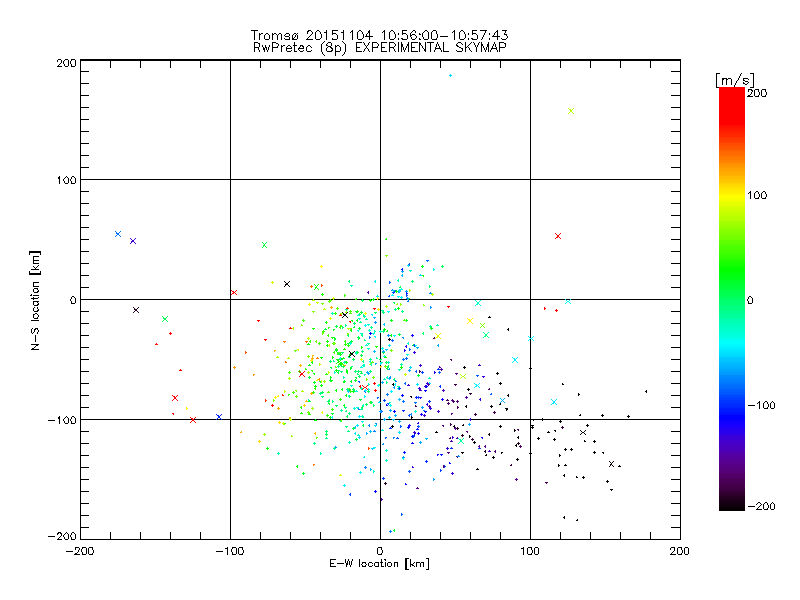Select the leftmost blue X marker
The width and height of the screenshot is (800, 600).
pos(118,234)
